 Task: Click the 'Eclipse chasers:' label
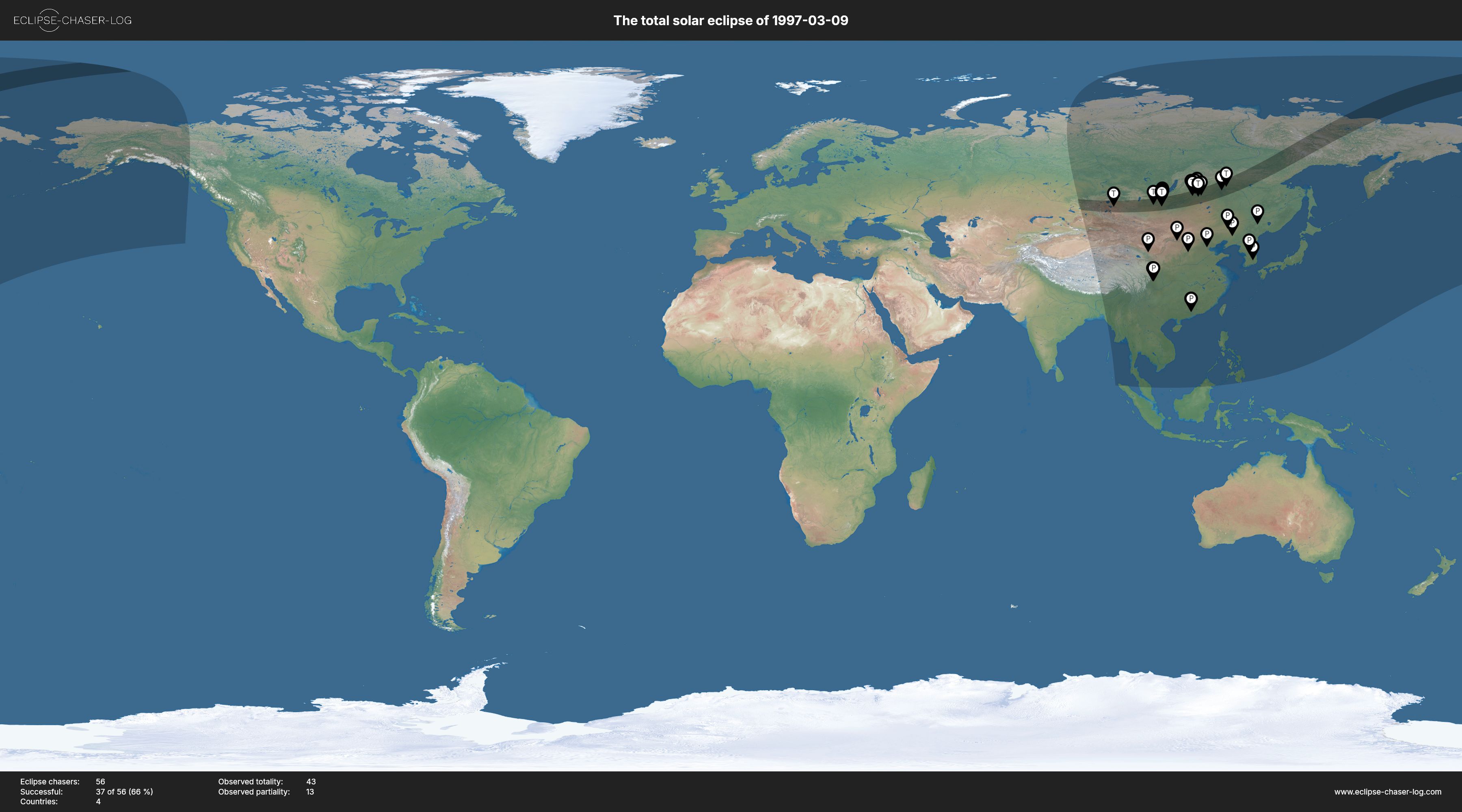pos(50,782)
